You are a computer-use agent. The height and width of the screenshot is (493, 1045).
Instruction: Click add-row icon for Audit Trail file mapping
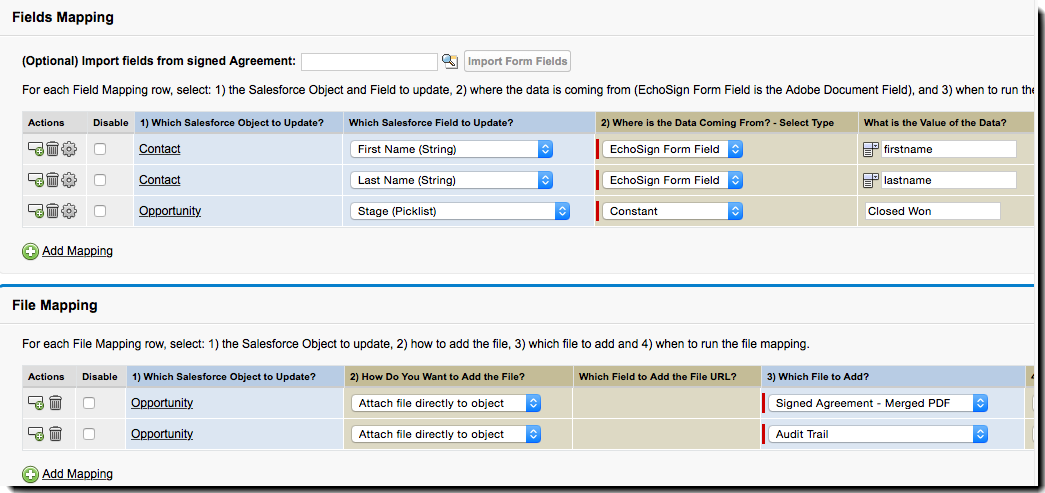(35, 434)
